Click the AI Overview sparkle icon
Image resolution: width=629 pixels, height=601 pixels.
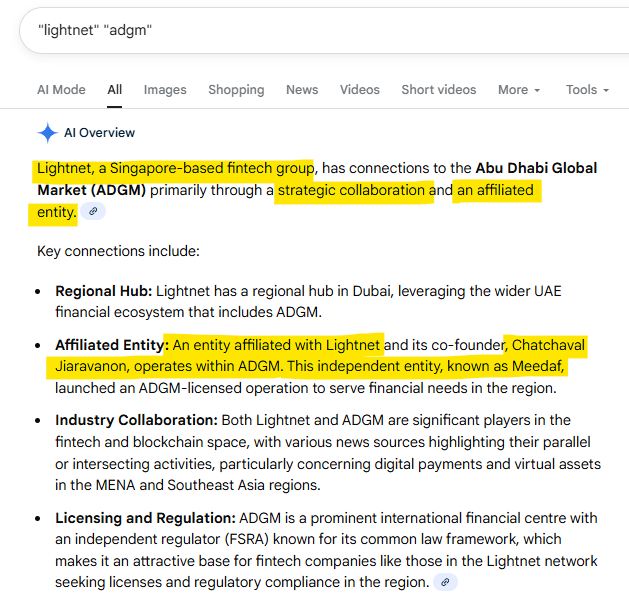point(47,132)
